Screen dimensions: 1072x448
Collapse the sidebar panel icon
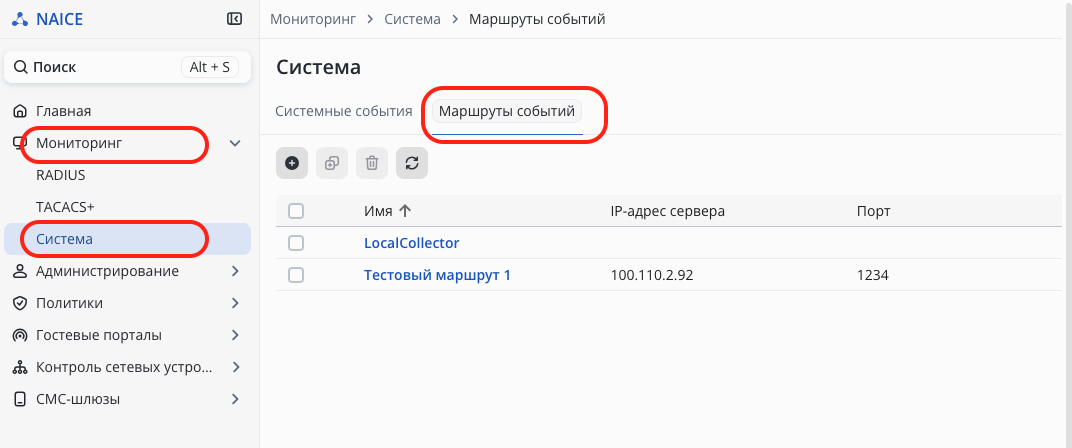click(235, 18)
